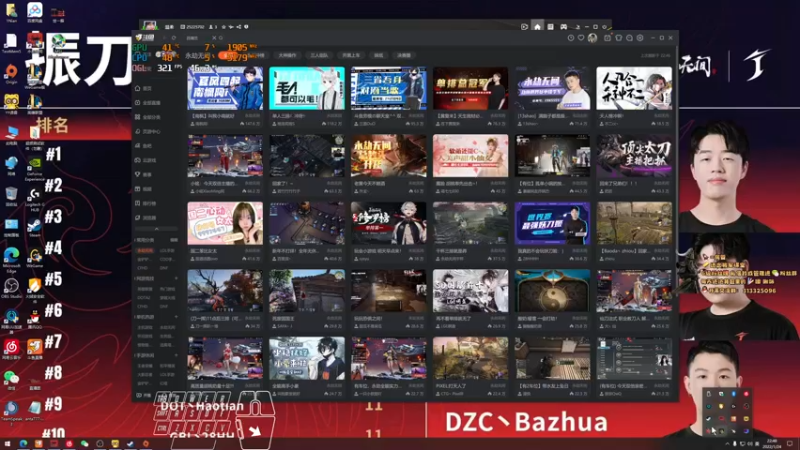Open Microsoft Edge desktop icon

11,259
